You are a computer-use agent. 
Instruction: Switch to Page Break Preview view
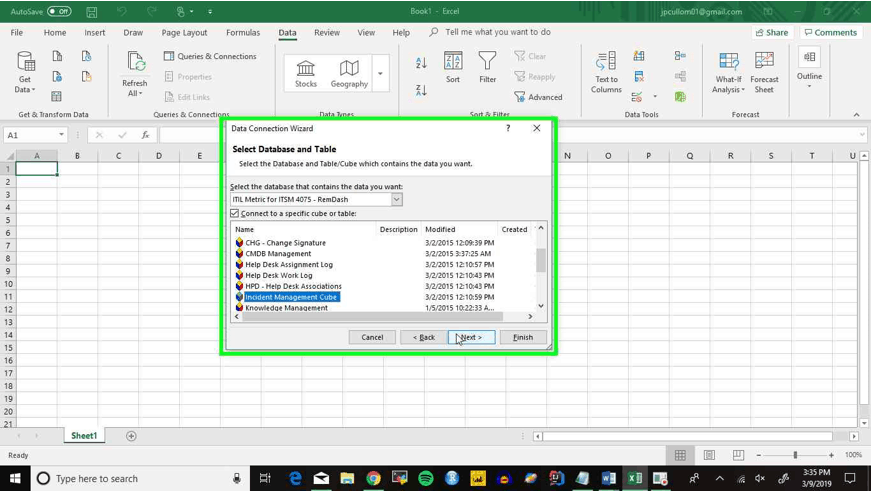click(x=738, y=455)
